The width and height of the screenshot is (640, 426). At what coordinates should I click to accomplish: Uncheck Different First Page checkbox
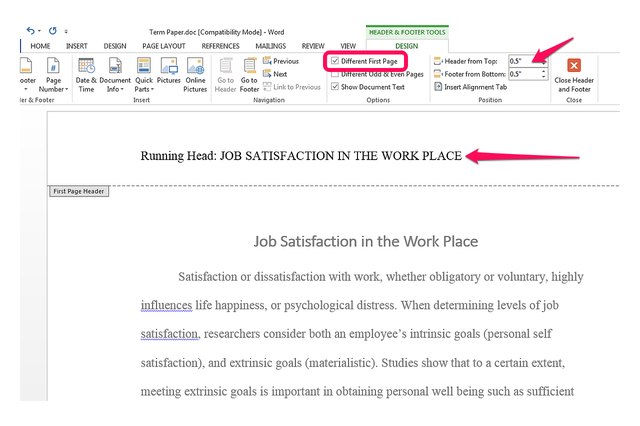pos(335,61)
